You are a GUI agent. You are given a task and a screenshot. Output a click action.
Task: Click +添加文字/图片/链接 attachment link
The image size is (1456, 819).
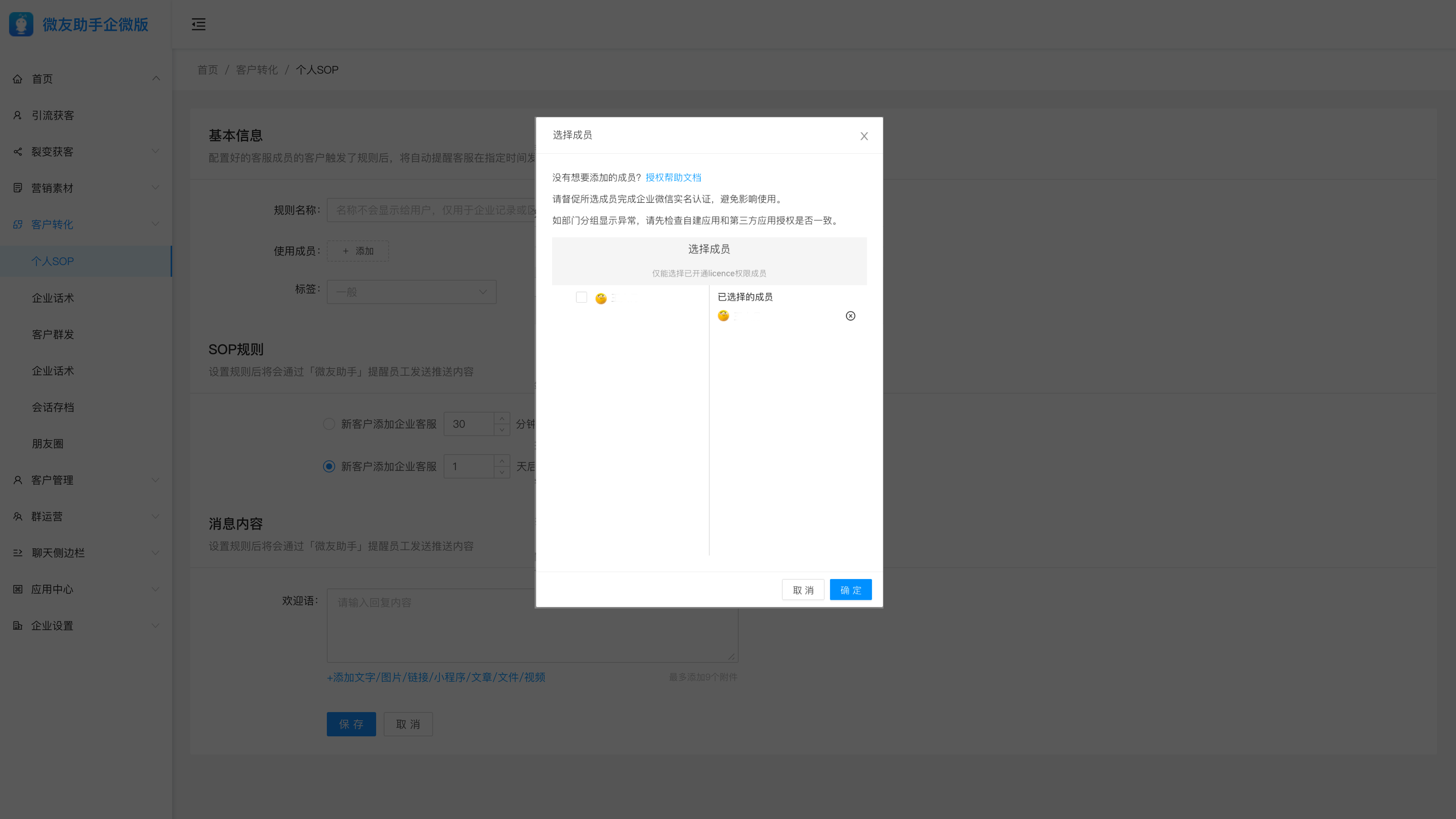coord(436,677)
